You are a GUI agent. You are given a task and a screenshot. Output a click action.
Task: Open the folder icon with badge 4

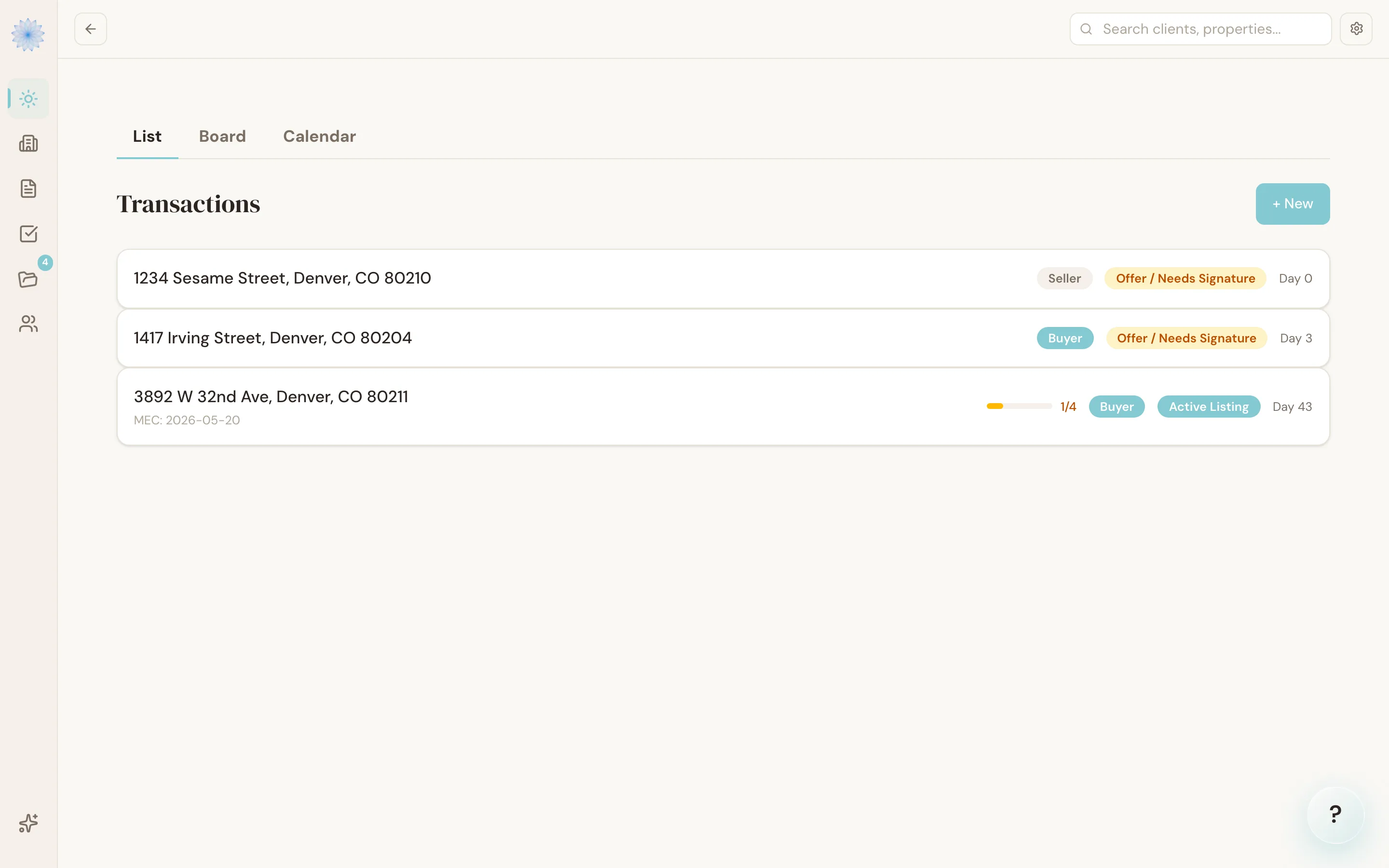28,279
